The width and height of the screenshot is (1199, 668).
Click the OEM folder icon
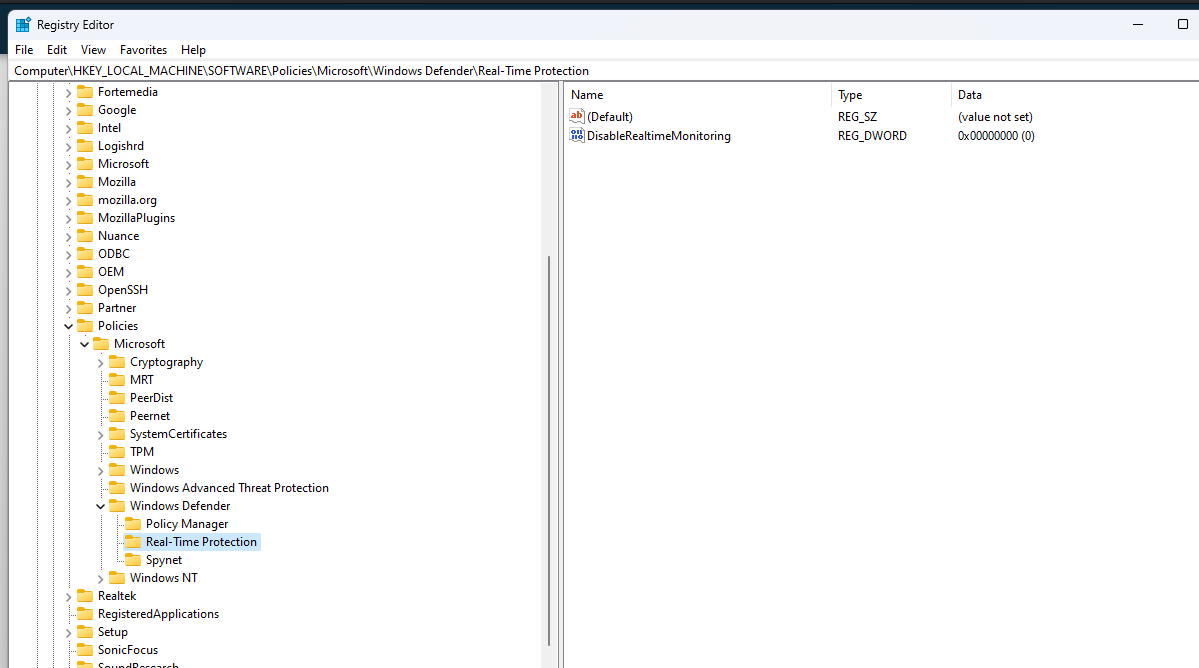click(x=85, y=271)
